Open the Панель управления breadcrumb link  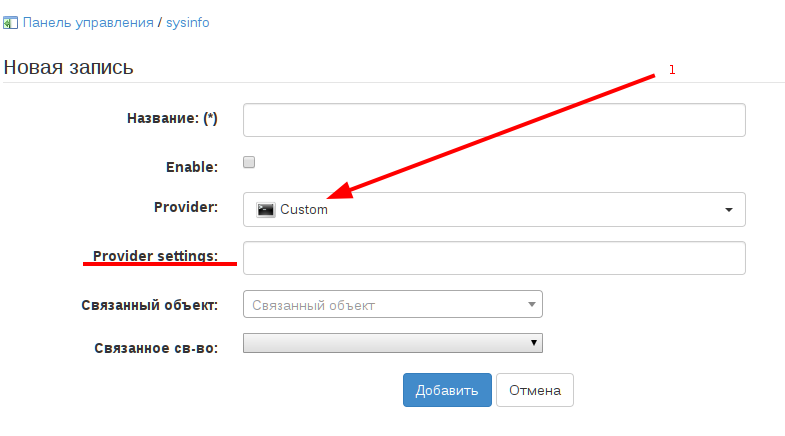[88, 21]
